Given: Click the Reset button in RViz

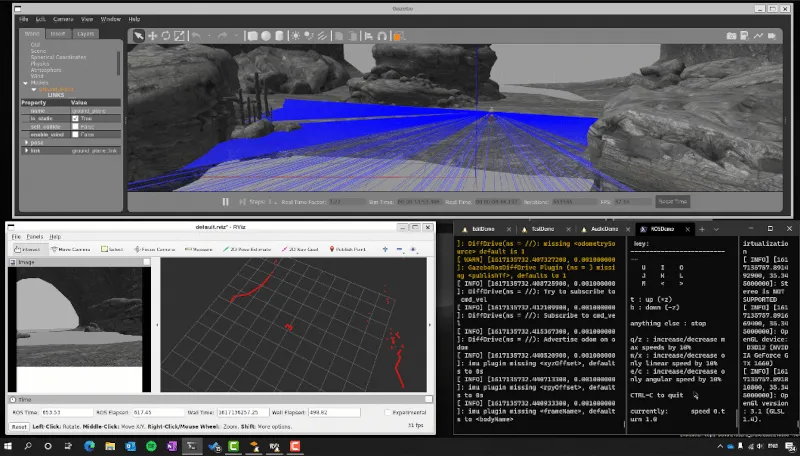Looking at the screenshot, I should click(x=19, y=426).
